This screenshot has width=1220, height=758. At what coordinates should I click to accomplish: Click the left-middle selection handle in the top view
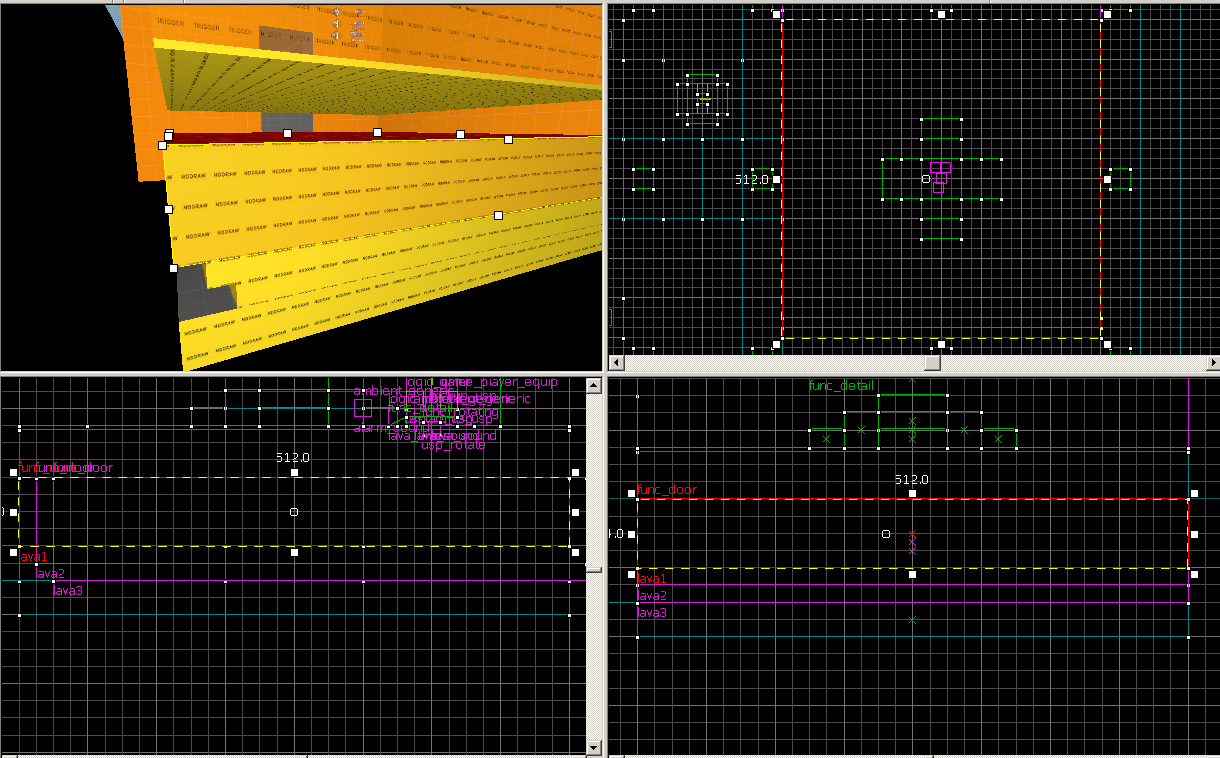click(x=776, y=179)
